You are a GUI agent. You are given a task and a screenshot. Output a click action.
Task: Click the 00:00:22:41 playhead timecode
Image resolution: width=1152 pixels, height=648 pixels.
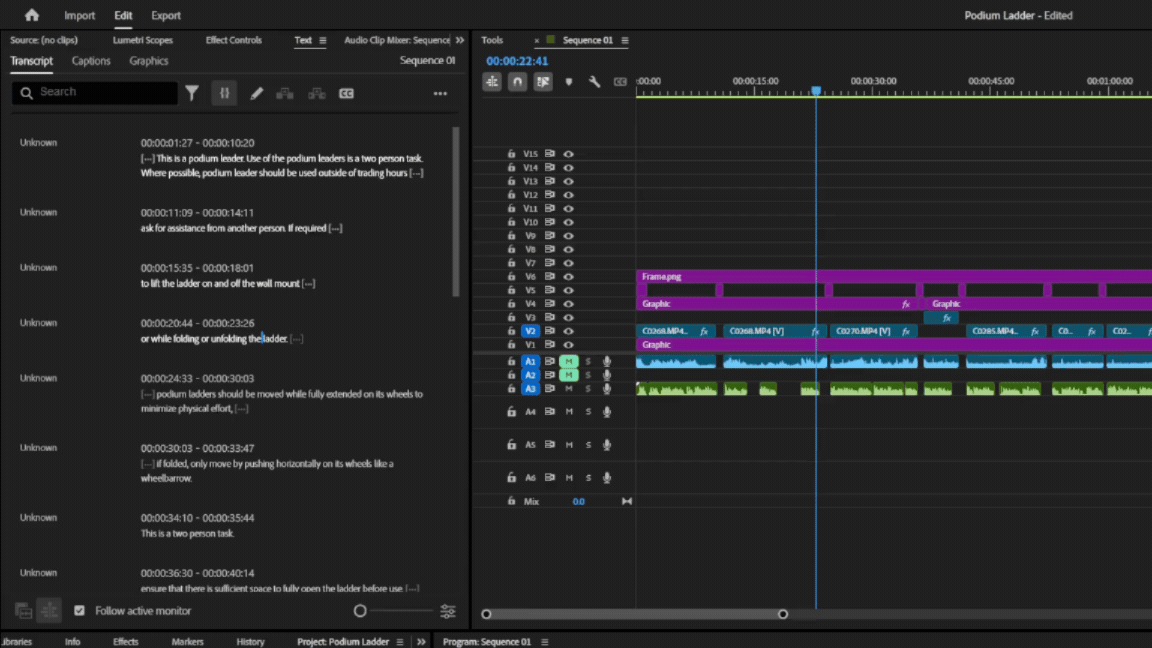point(517,61)
